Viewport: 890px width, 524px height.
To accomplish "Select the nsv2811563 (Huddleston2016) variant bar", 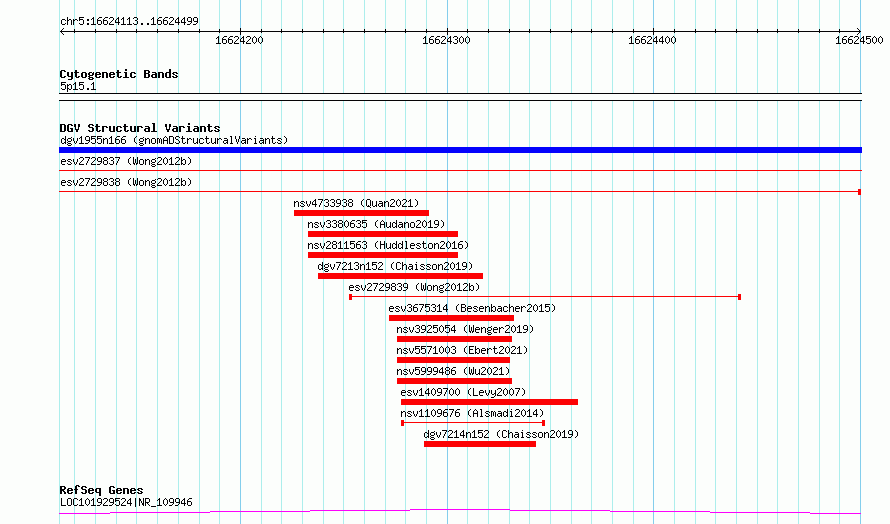I will pyautogui.click(x=383, y=255).
